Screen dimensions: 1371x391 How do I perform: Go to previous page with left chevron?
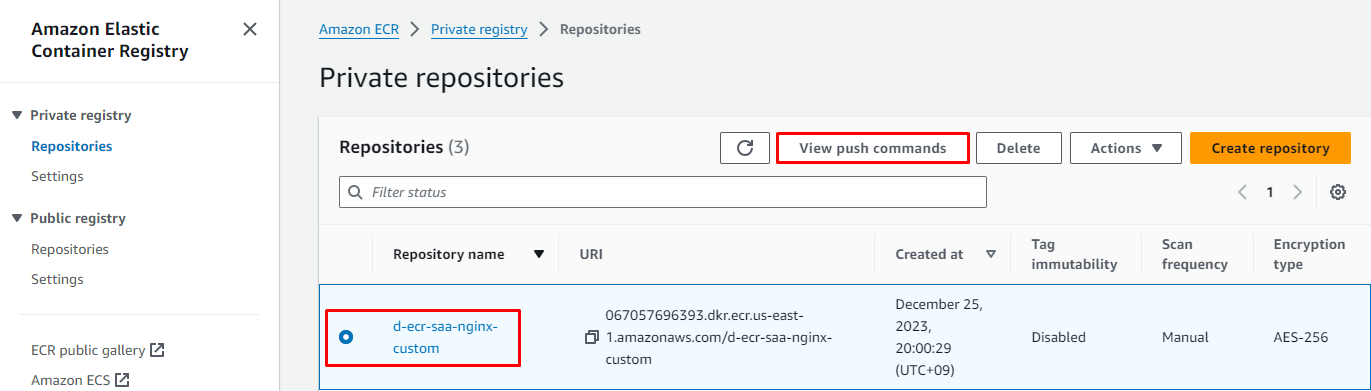(1243, 192)
